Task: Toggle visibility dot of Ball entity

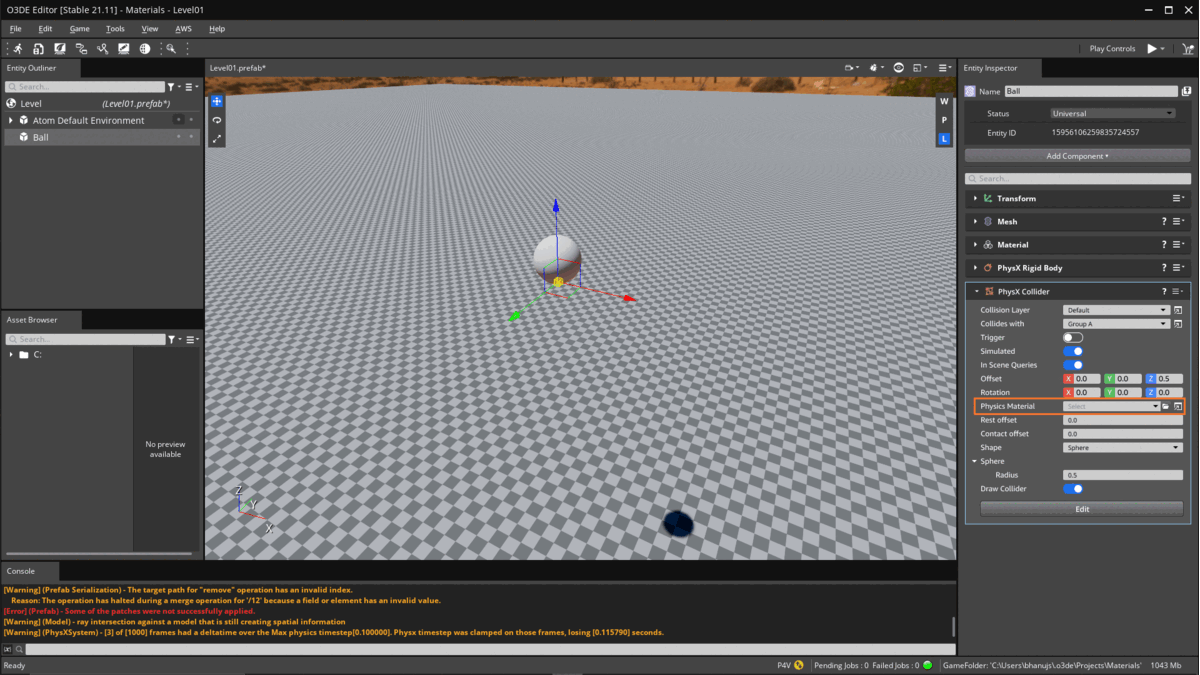Action: pyautogui.click(x=179, y=137)
